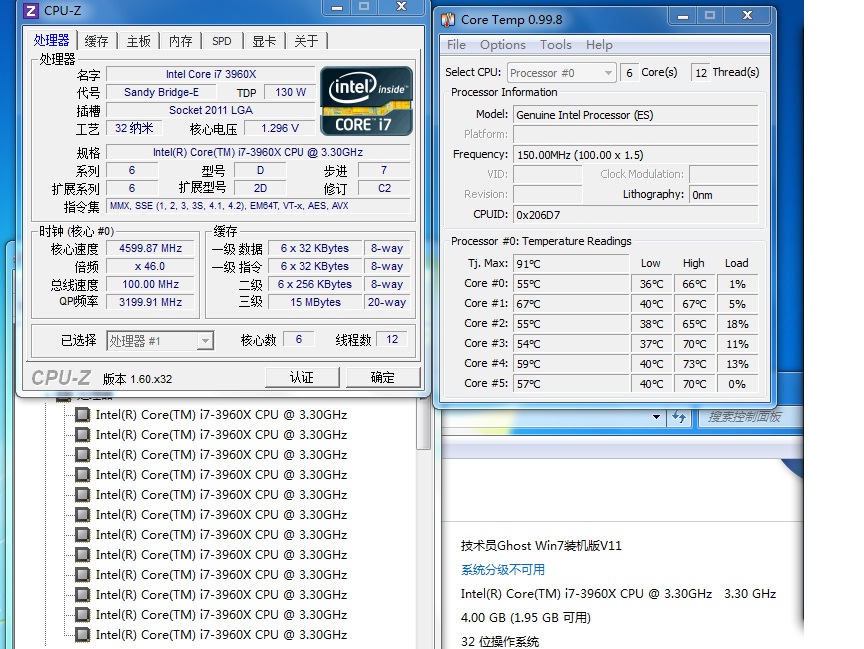Click the 核心电压 1.296 V value

280,128
